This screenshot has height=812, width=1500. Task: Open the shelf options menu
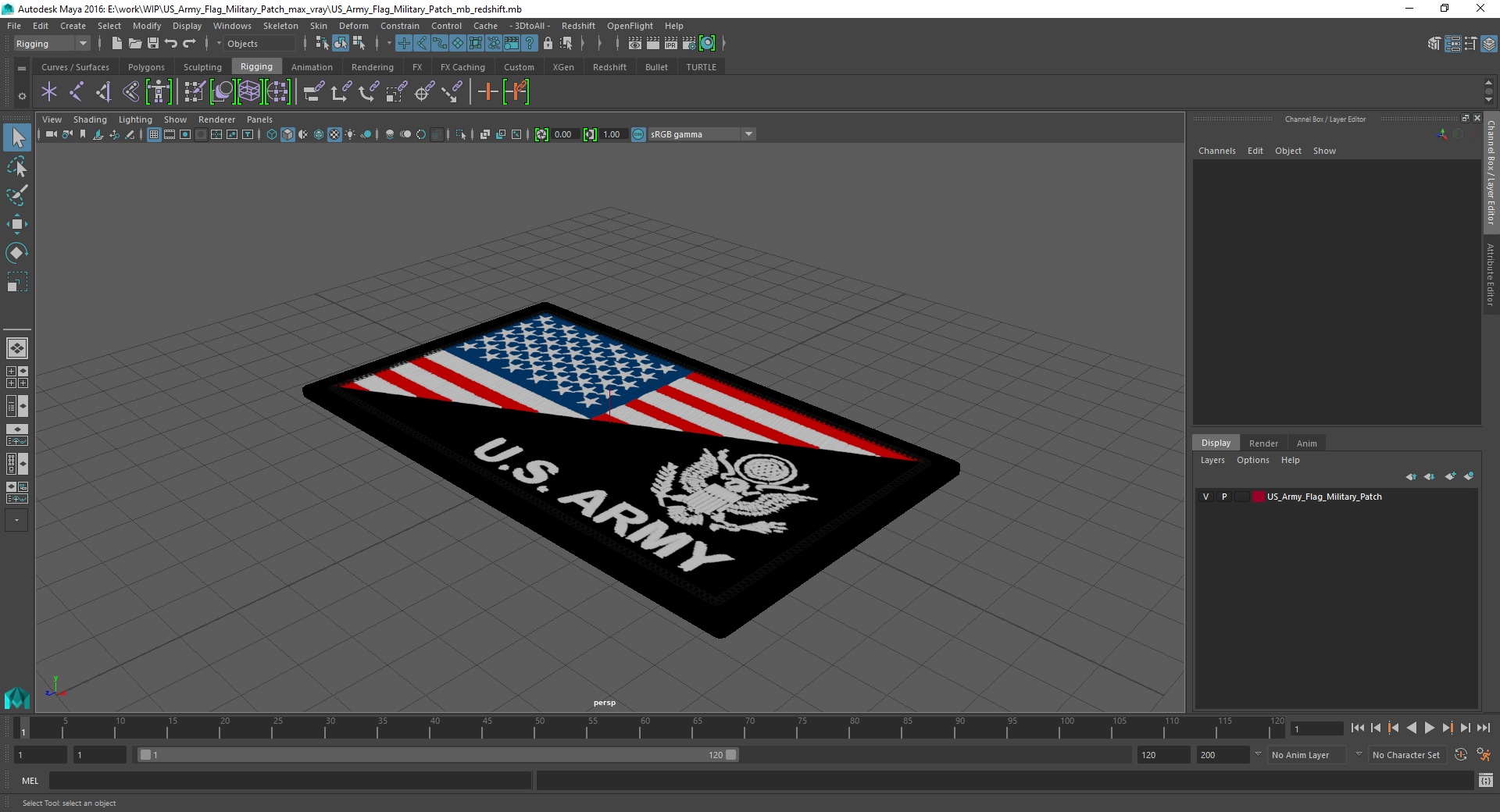(x=22, y=96)
